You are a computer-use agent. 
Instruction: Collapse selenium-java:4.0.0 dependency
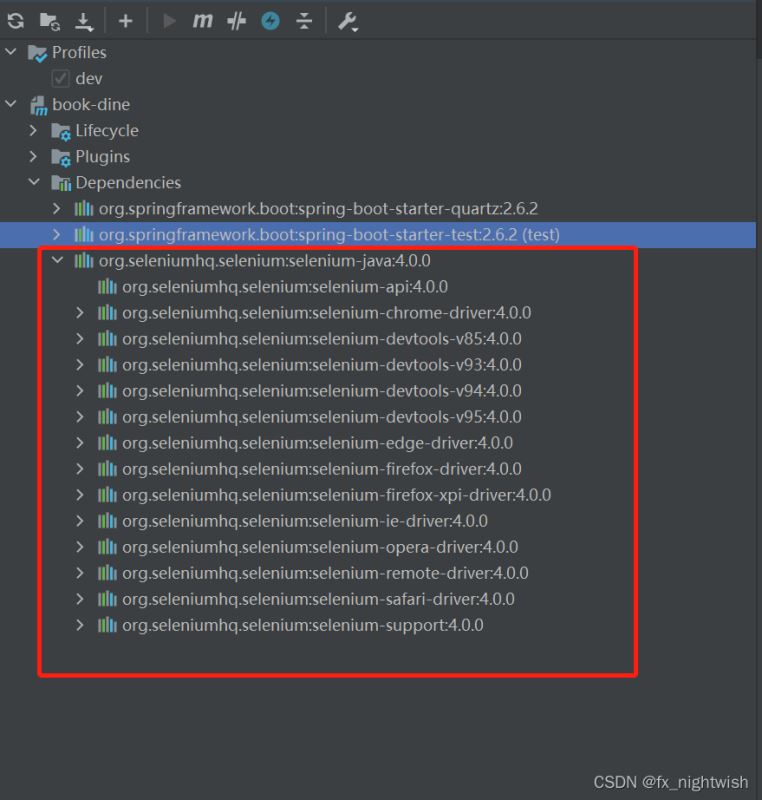pos(58,260)
